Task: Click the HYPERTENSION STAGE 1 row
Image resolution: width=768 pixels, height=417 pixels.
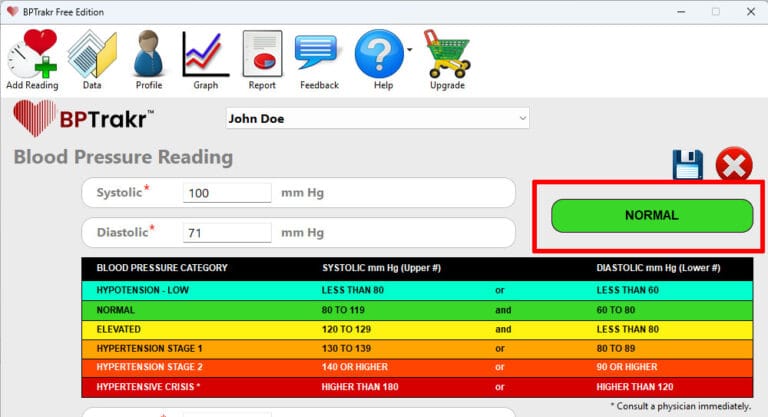Action: pyautogui.click(x=416, y=348)
